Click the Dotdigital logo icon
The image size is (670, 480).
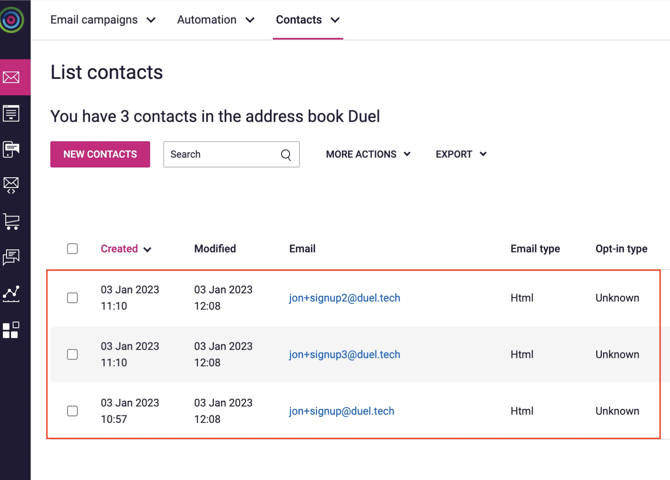(x=12, y=19)
